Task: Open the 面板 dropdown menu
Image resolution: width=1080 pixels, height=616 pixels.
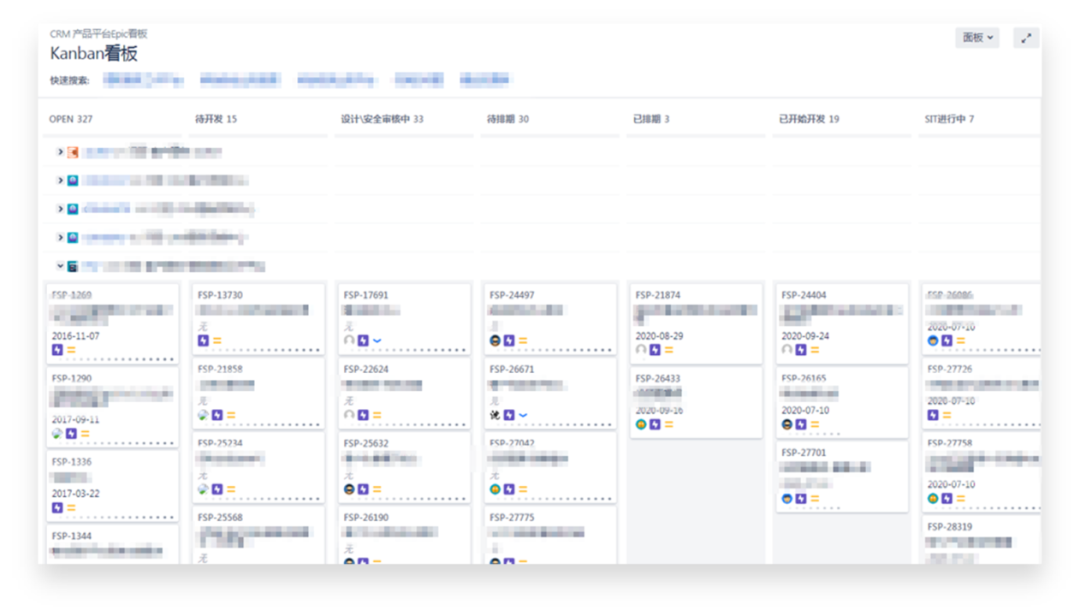Action: tap(977, 38)
